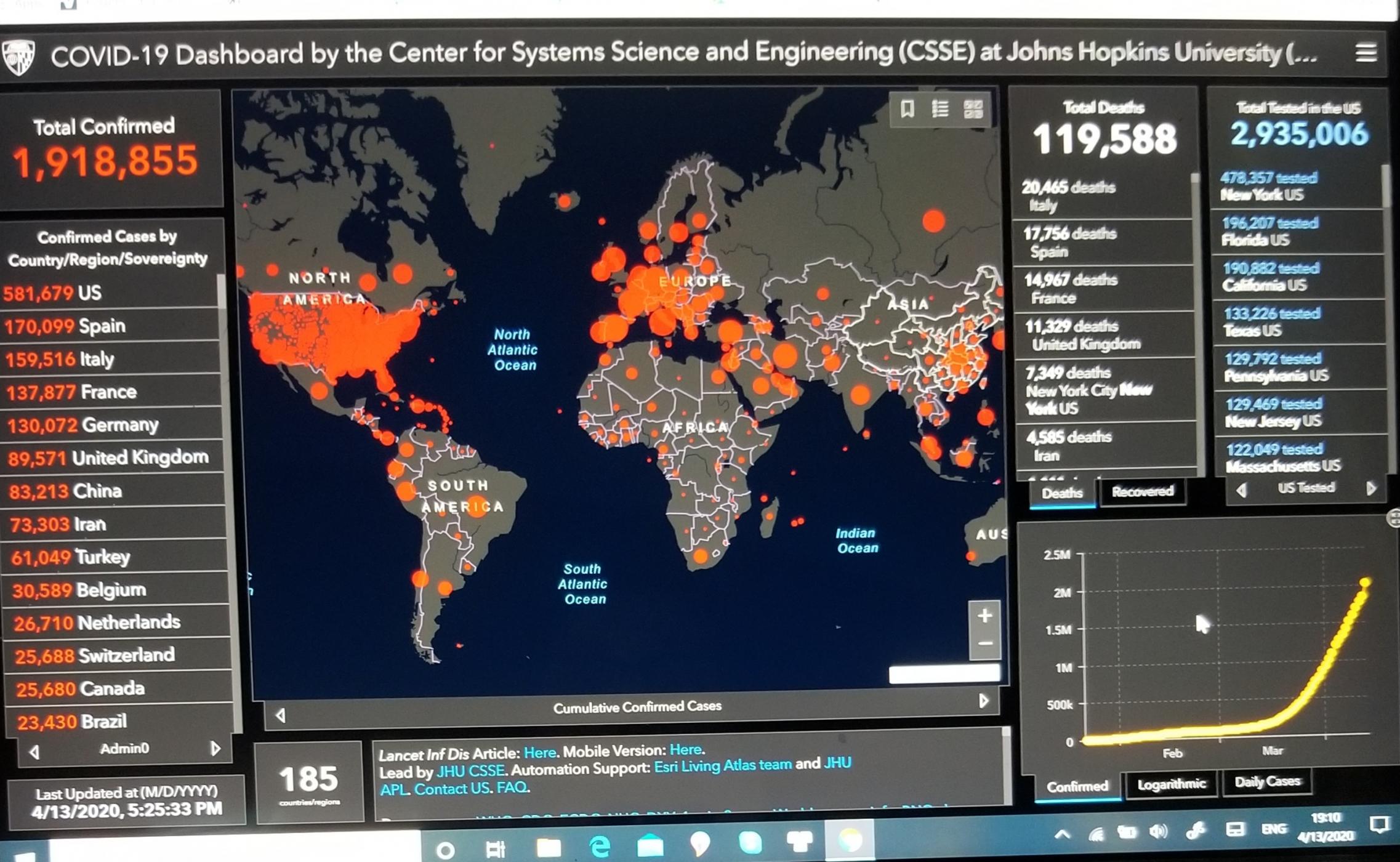
Task: Click the Contact US link
Action: coord(452,789)
